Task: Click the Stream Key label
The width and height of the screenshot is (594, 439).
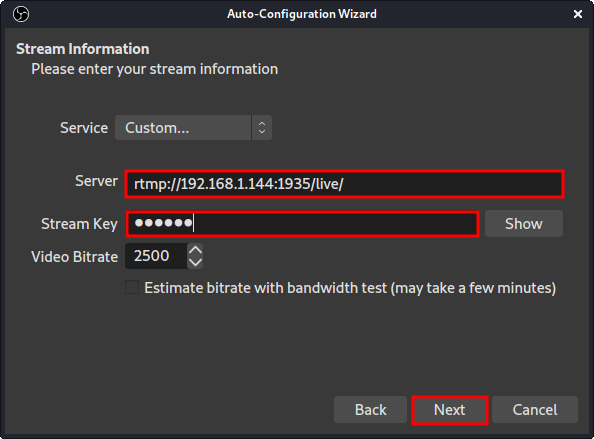Action: (79, 224)
